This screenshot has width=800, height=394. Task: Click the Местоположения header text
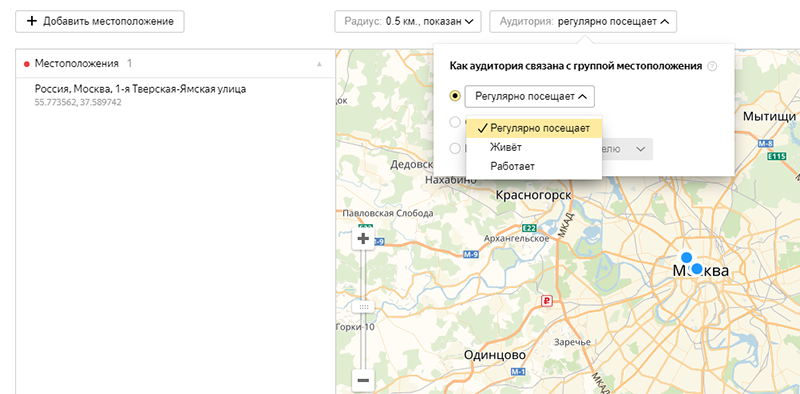[77, 64]
